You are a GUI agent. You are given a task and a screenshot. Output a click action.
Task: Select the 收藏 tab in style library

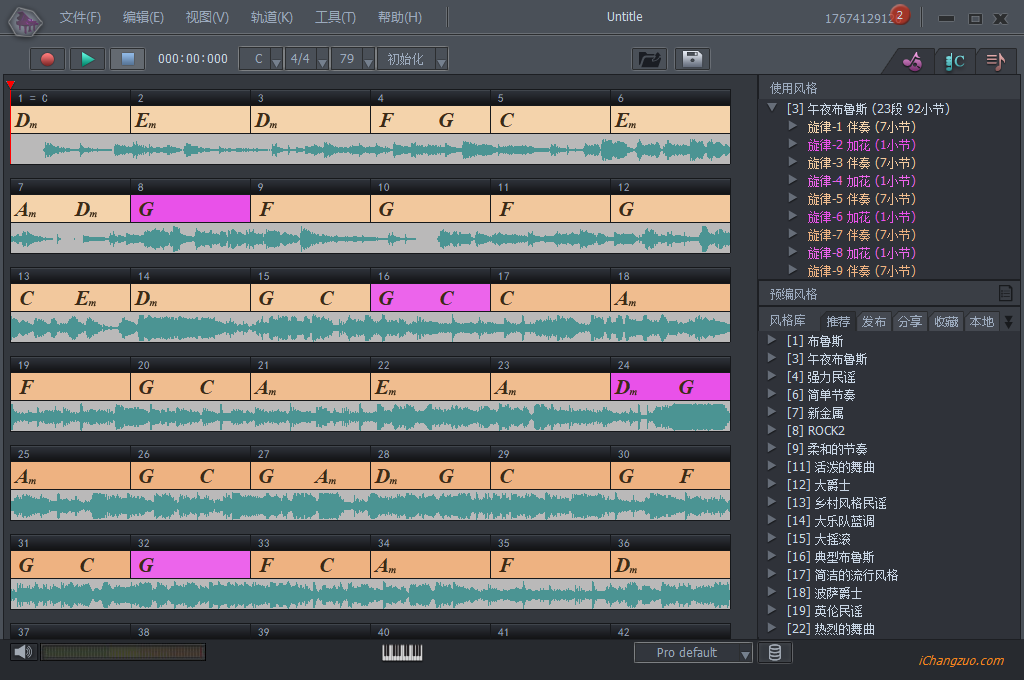pos(945,321)
